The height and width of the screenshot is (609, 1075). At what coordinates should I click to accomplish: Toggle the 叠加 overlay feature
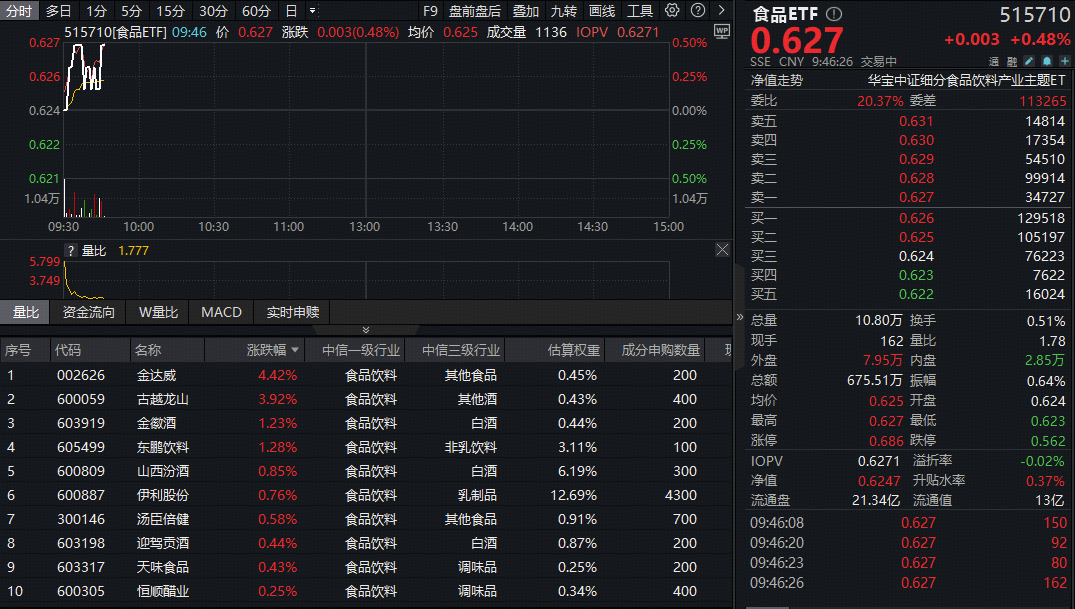click(524, 9)
